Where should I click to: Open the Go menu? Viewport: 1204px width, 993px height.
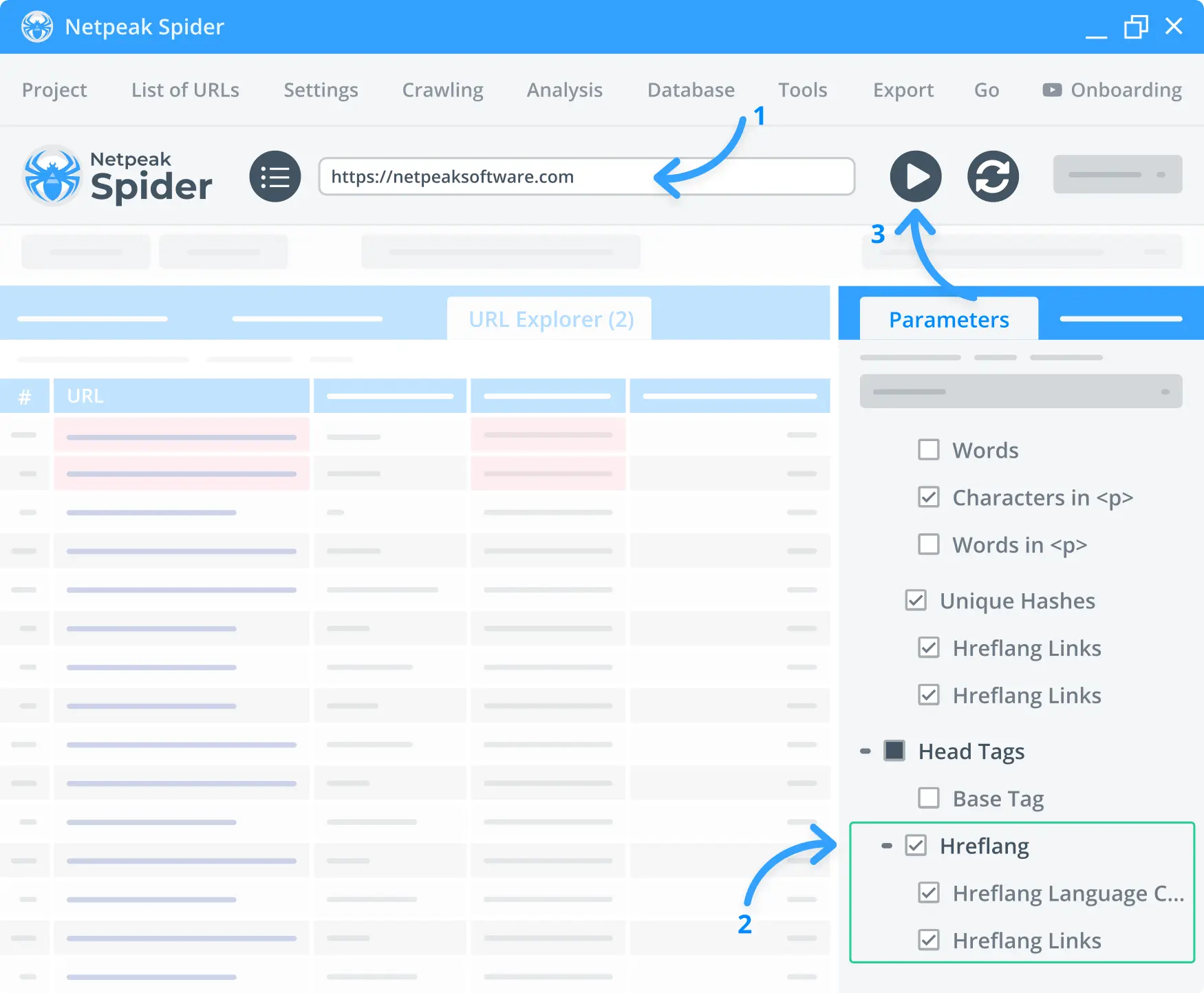pos(987,90)
